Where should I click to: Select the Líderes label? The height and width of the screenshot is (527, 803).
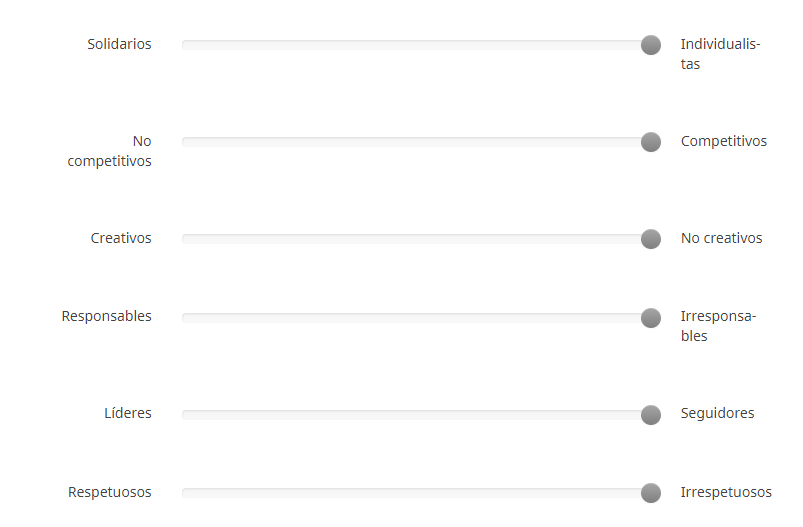point(128,413)
